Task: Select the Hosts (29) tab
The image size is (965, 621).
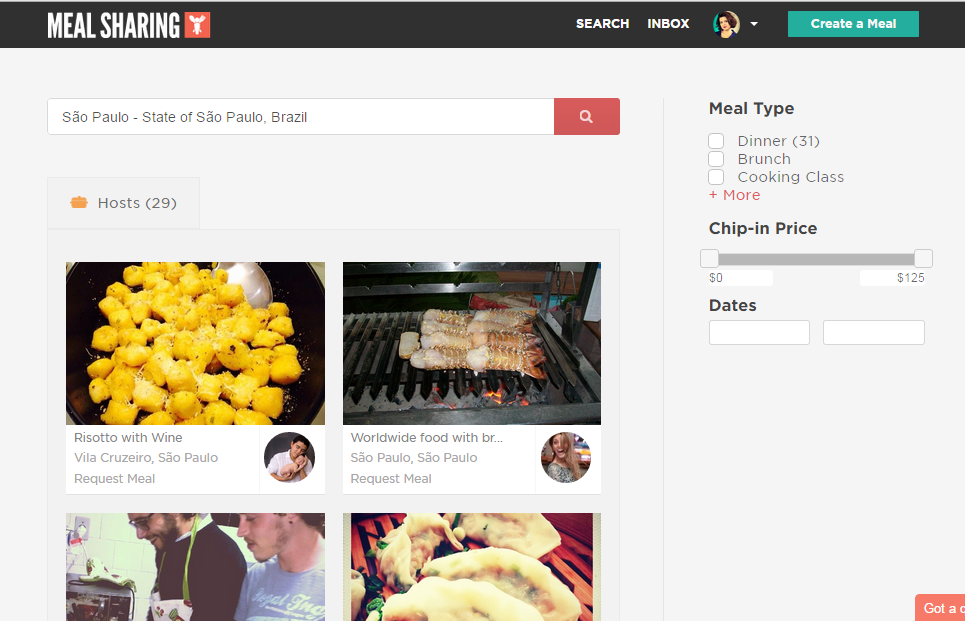Action: pyautogui.click(x=124, y=203)
